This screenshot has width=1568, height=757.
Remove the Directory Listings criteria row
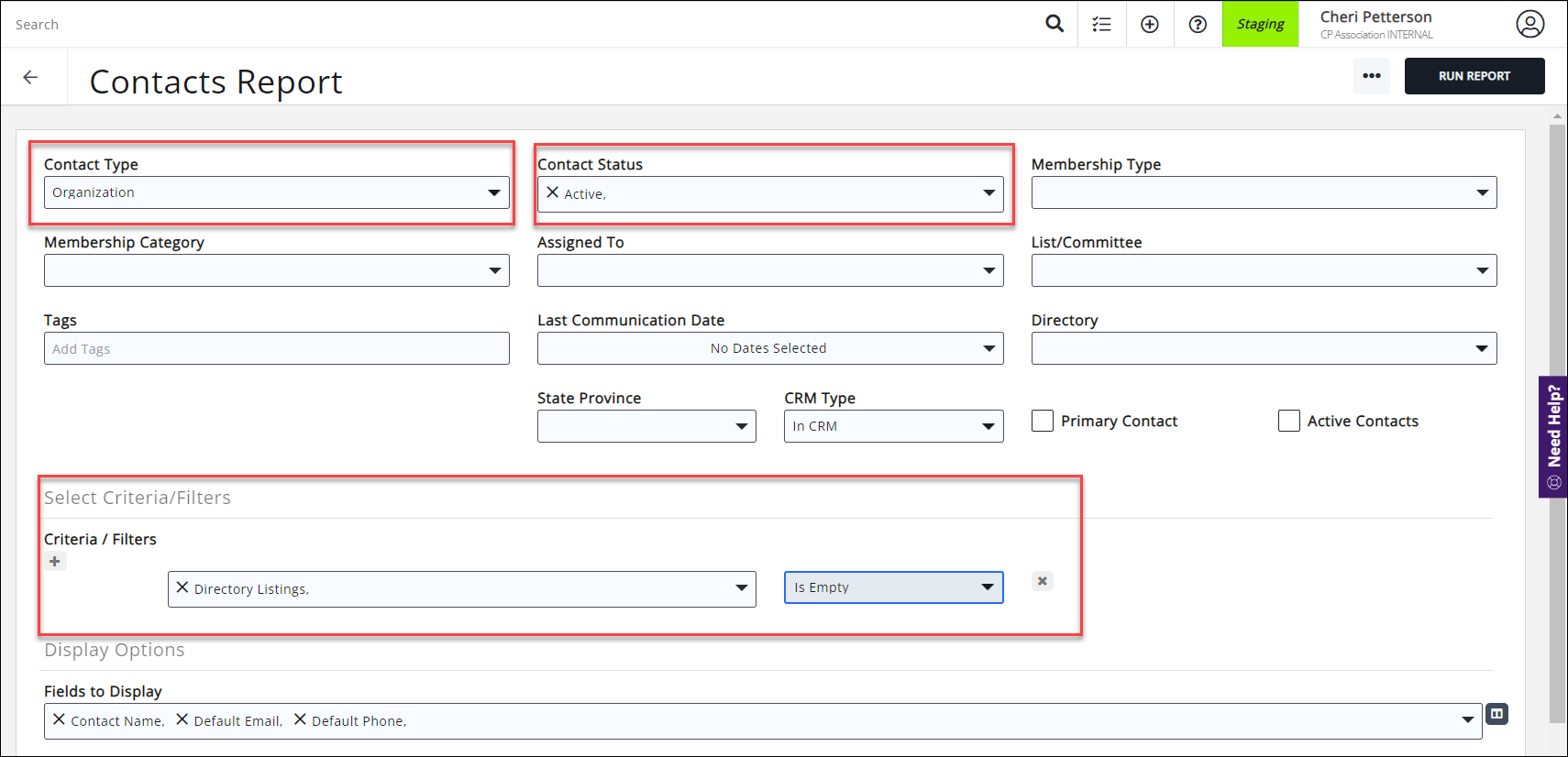1042,581
